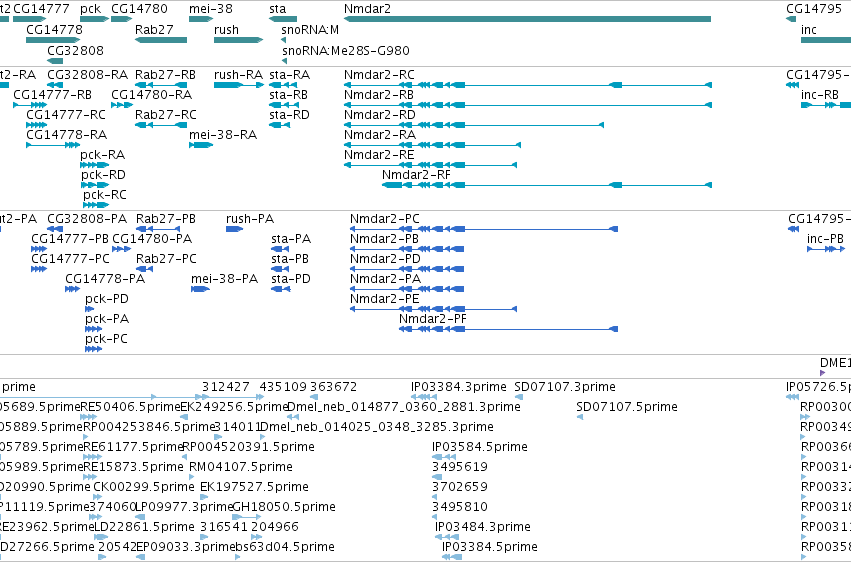Click the rush gene label
Image resolution: width=851 pixels, height=562 pixels.
coord(226,29)
